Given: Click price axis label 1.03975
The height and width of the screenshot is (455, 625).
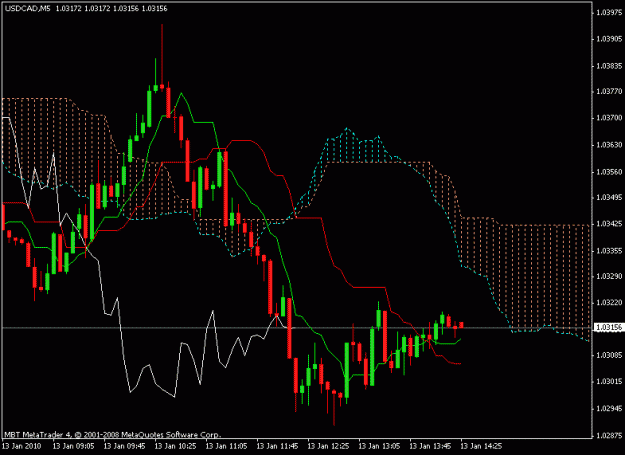Looking at the screenshot, I should 609,13.
